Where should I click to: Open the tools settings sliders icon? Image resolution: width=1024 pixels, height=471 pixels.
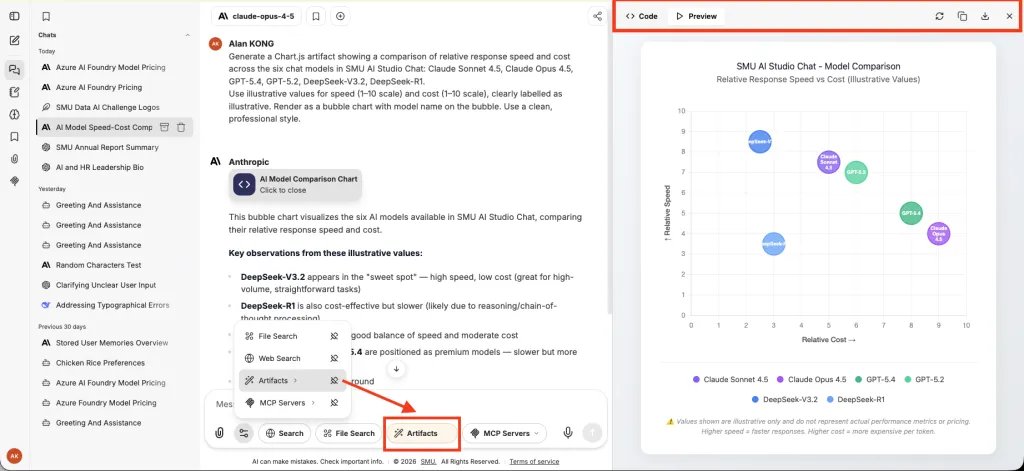(x=244, y=432)
